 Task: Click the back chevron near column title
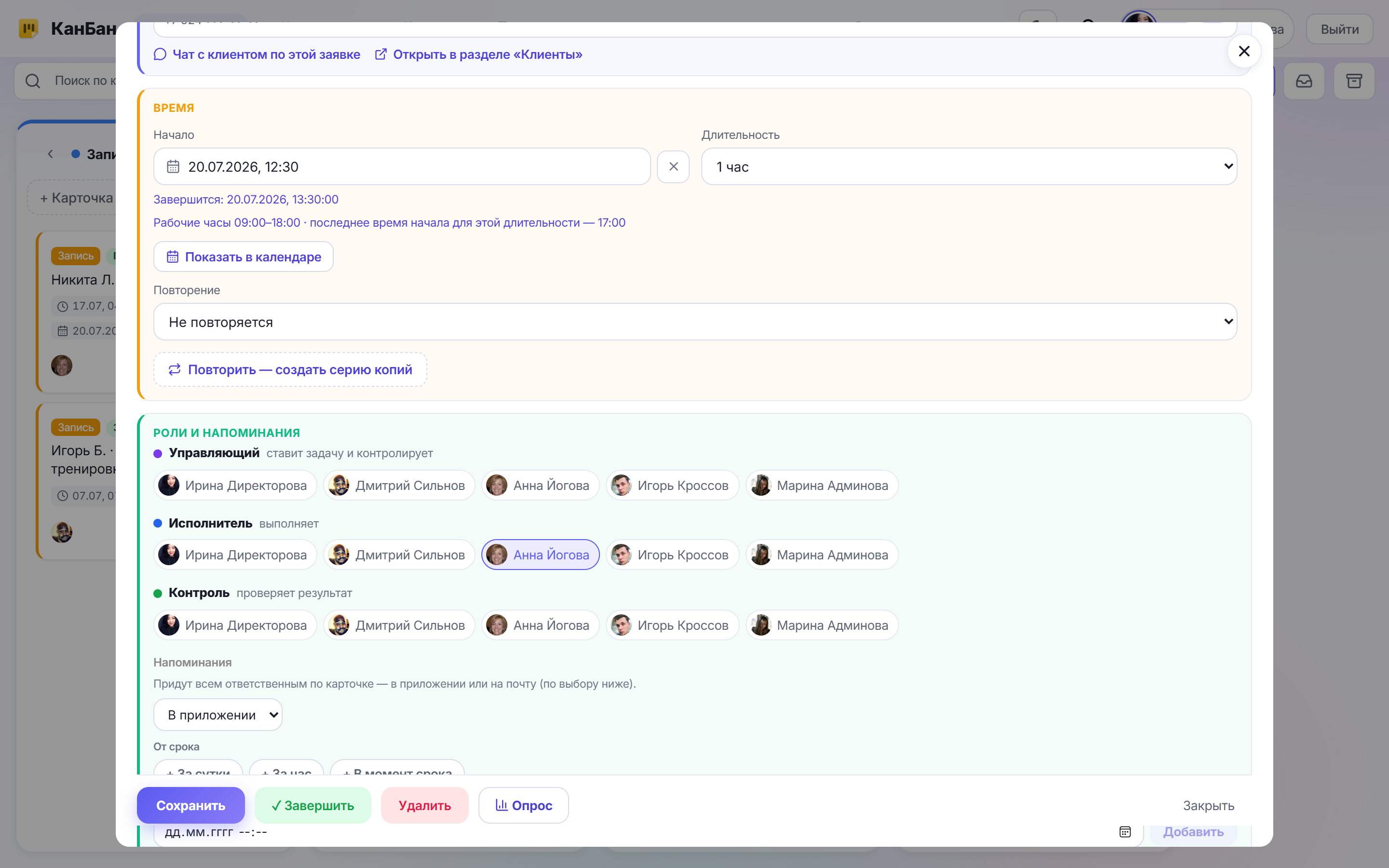pyautogui.click(x=51, y=154)
